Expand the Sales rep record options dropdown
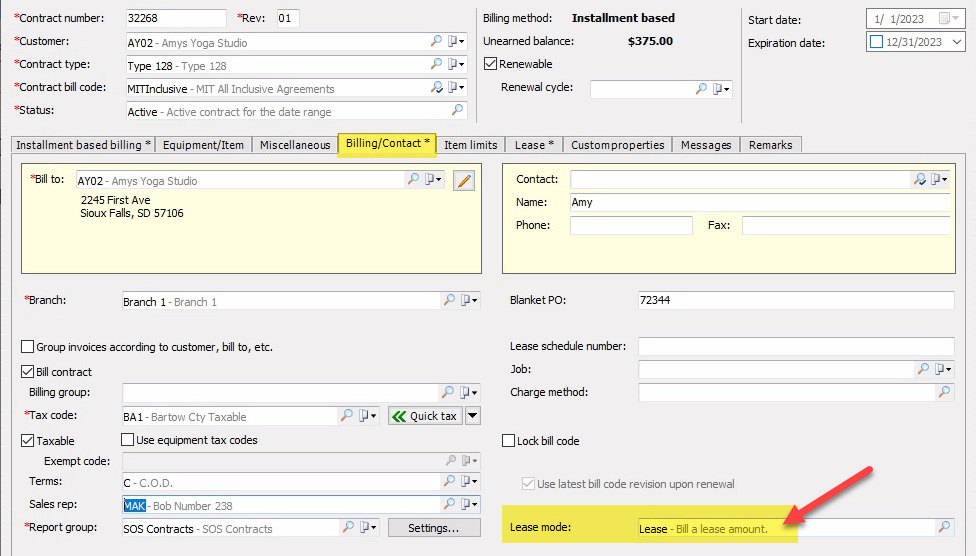 [469, 504]
